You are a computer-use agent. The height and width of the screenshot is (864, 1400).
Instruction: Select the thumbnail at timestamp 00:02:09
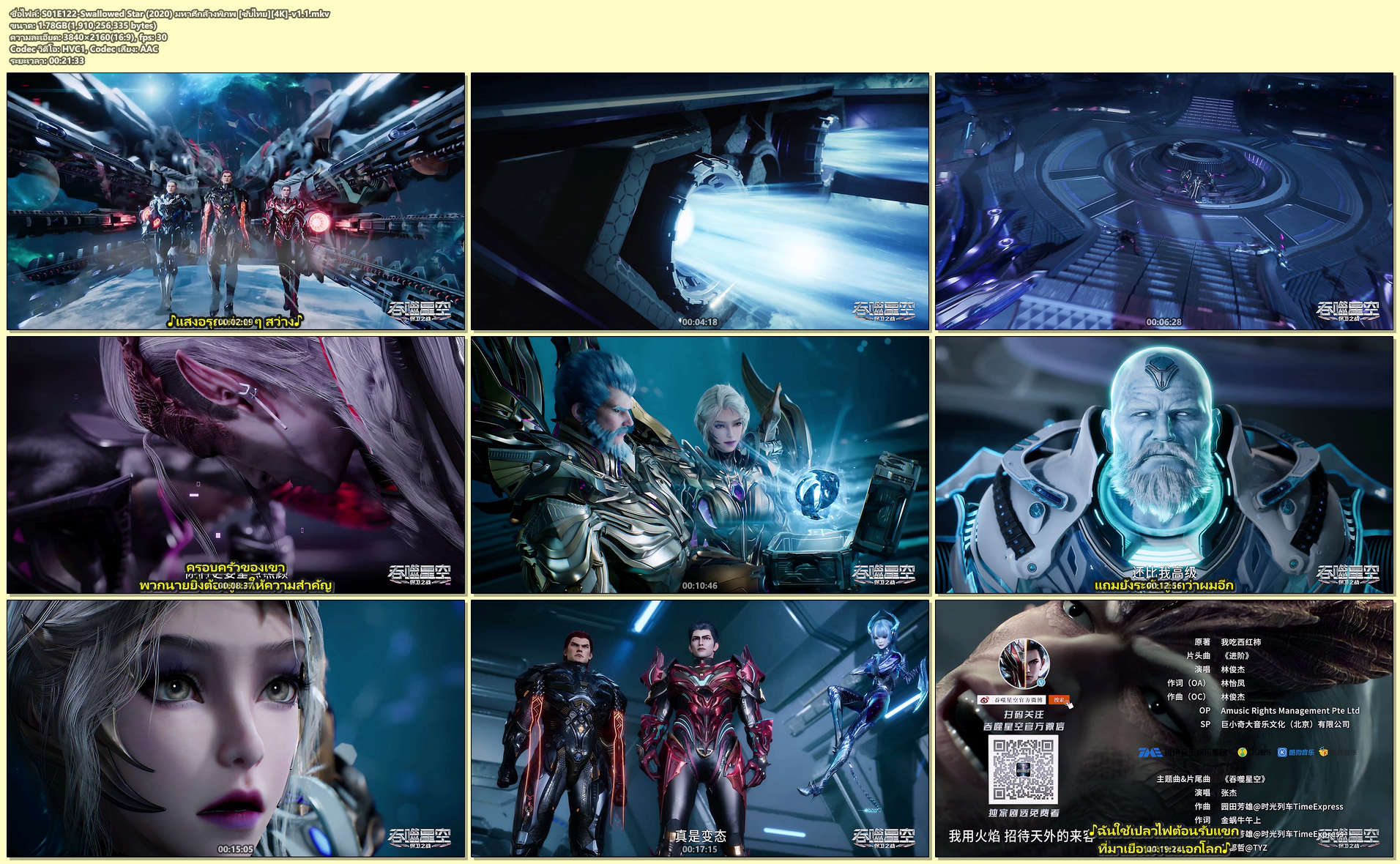pos(236,201)
